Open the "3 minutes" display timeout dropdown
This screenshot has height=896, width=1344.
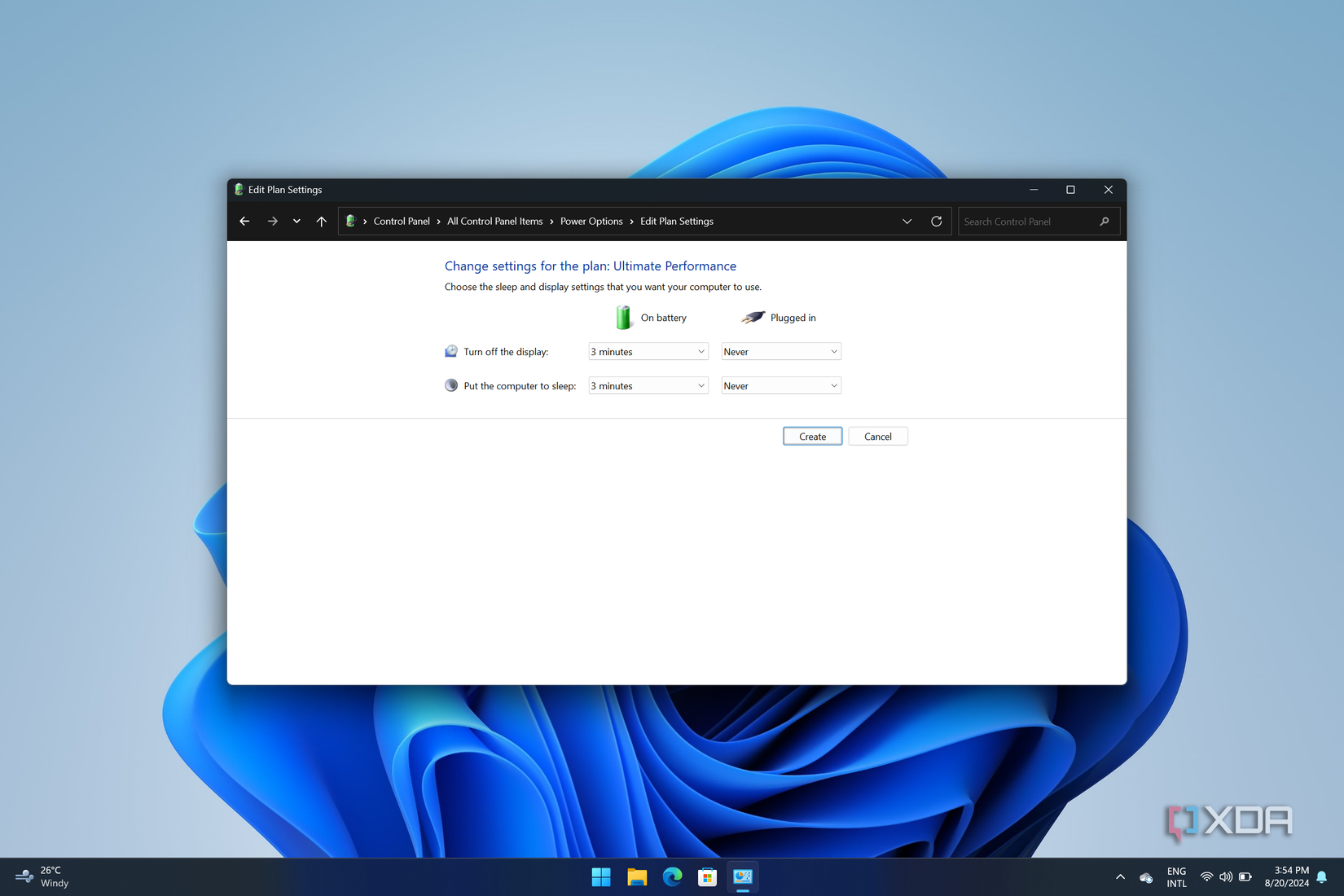[648, 351]
